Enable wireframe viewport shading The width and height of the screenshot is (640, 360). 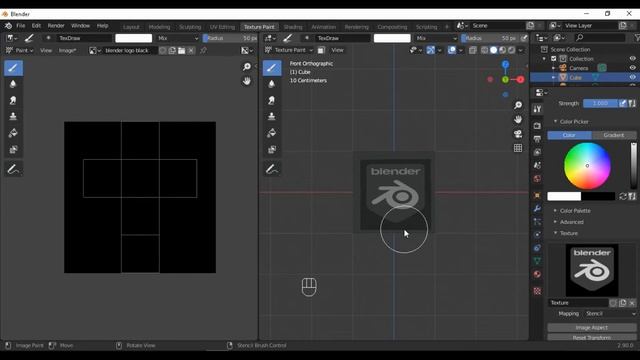coord(484,50)
